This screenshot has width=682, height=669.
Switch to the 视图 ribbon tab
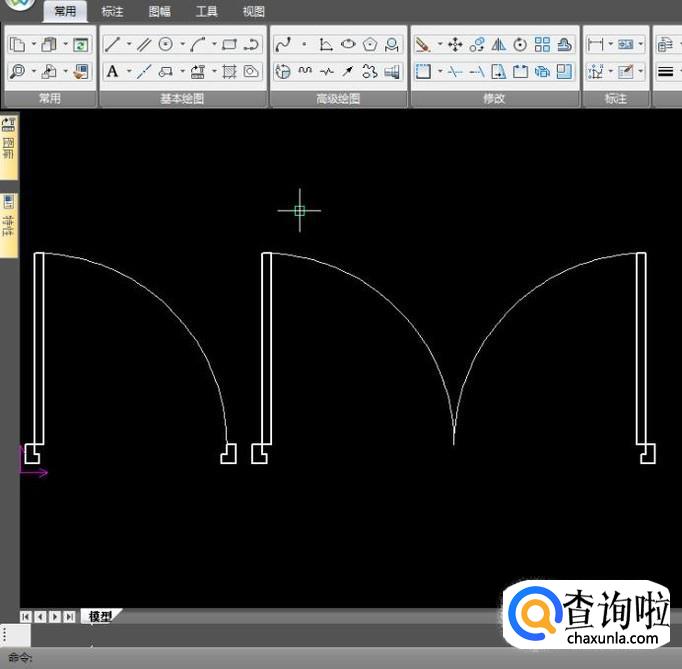click(x=254, y=12)
